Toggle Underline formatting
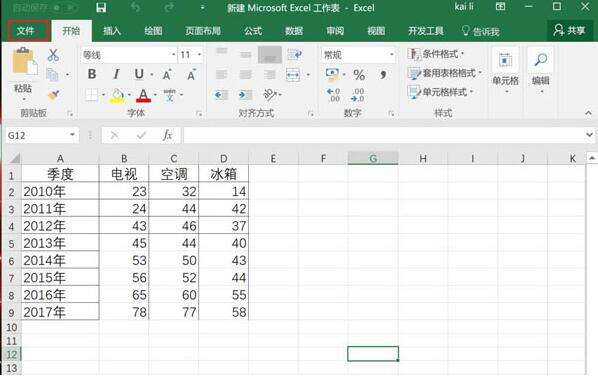Image resolution: width=598 pixels, height=376 pixels. (139, 74)
